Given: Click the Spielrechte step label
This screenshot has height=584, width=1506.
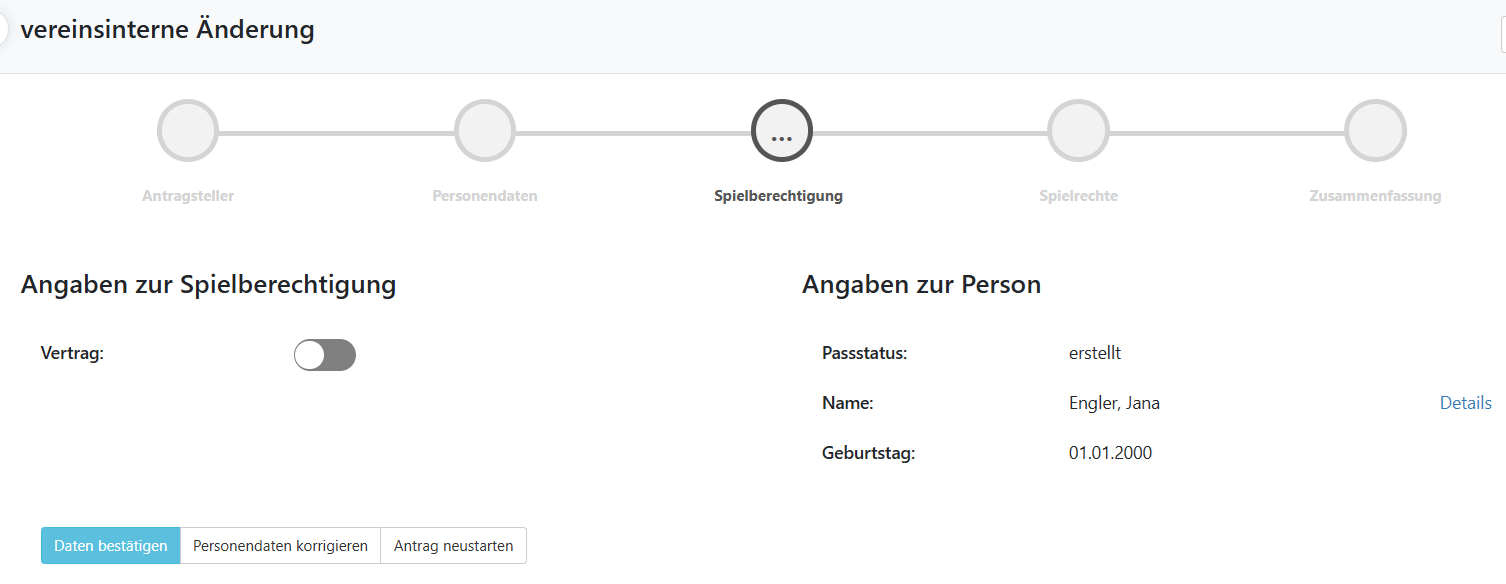Looking at the screenshot, I should (x=1078, y=196).
